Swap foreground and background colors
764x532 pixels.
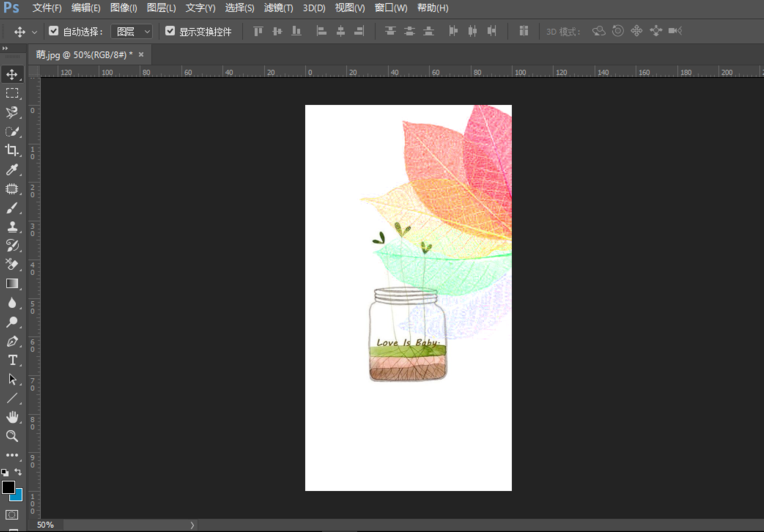click(x=18, y=472)
